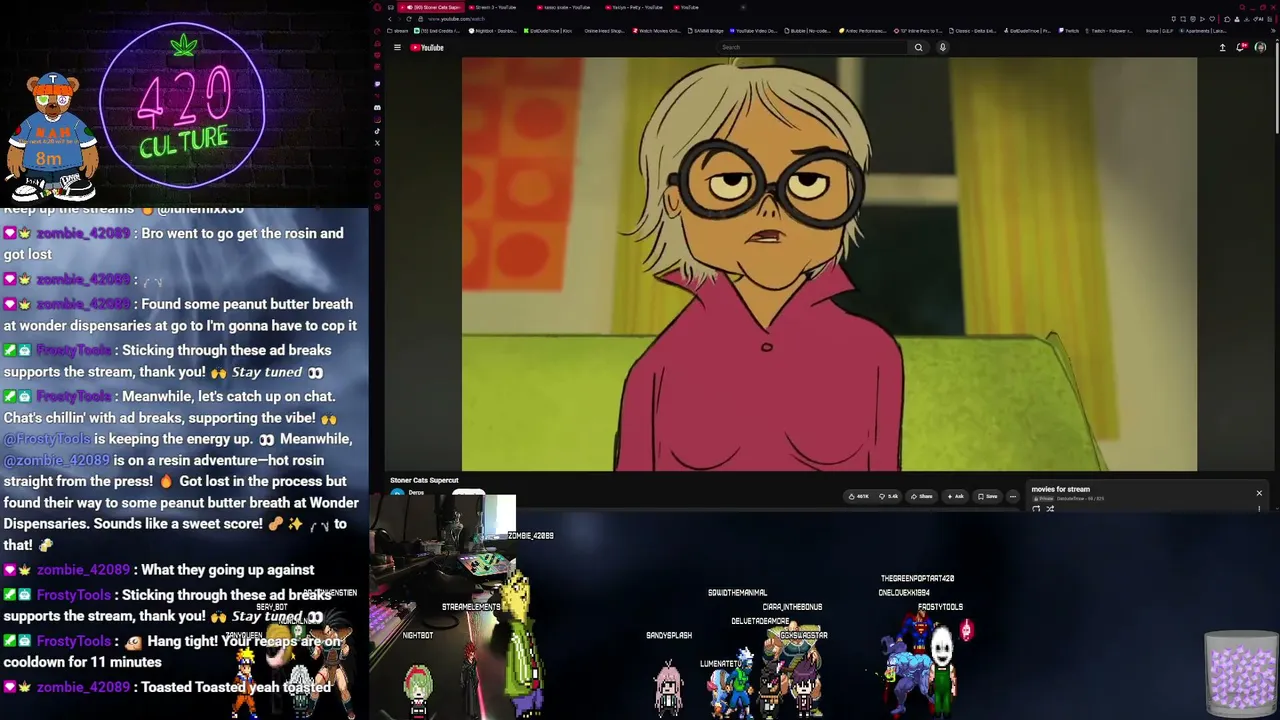Open Twitch in the browser sidebar
The image size is (1280, 720).
(x=377, y=84)
